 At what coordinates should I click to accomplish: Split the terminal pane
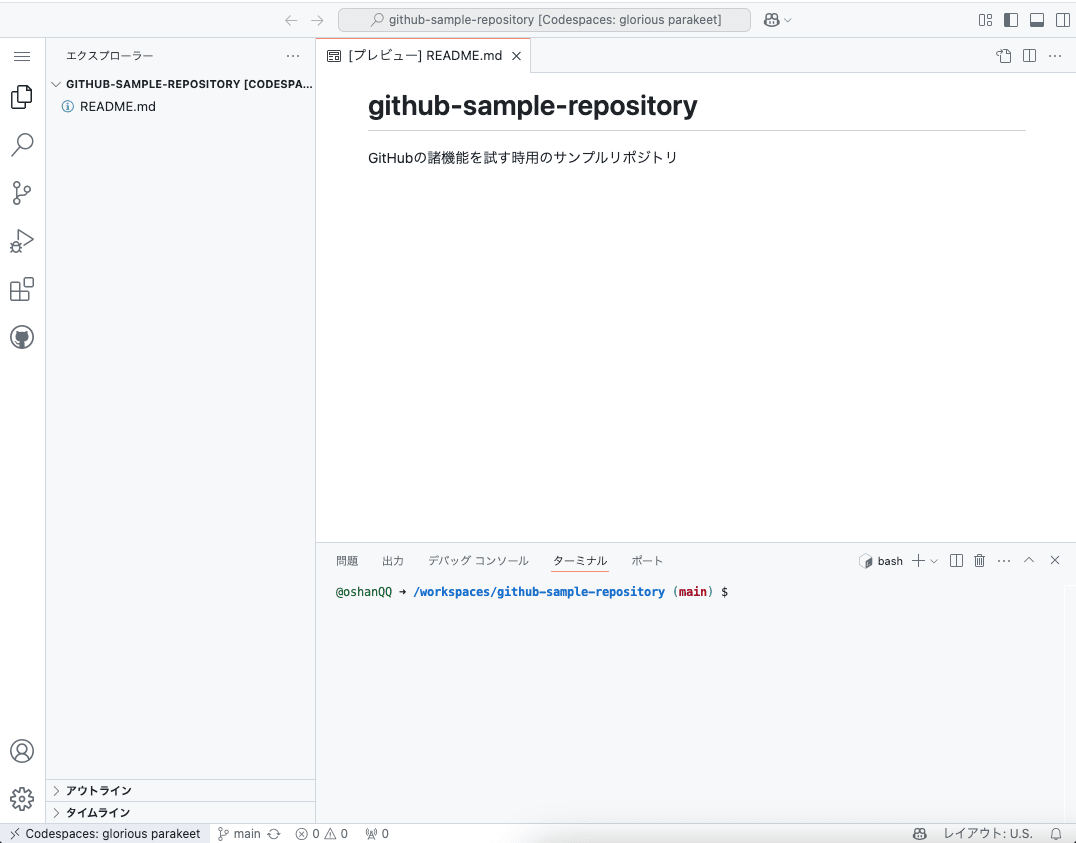[x=956, y=561]
